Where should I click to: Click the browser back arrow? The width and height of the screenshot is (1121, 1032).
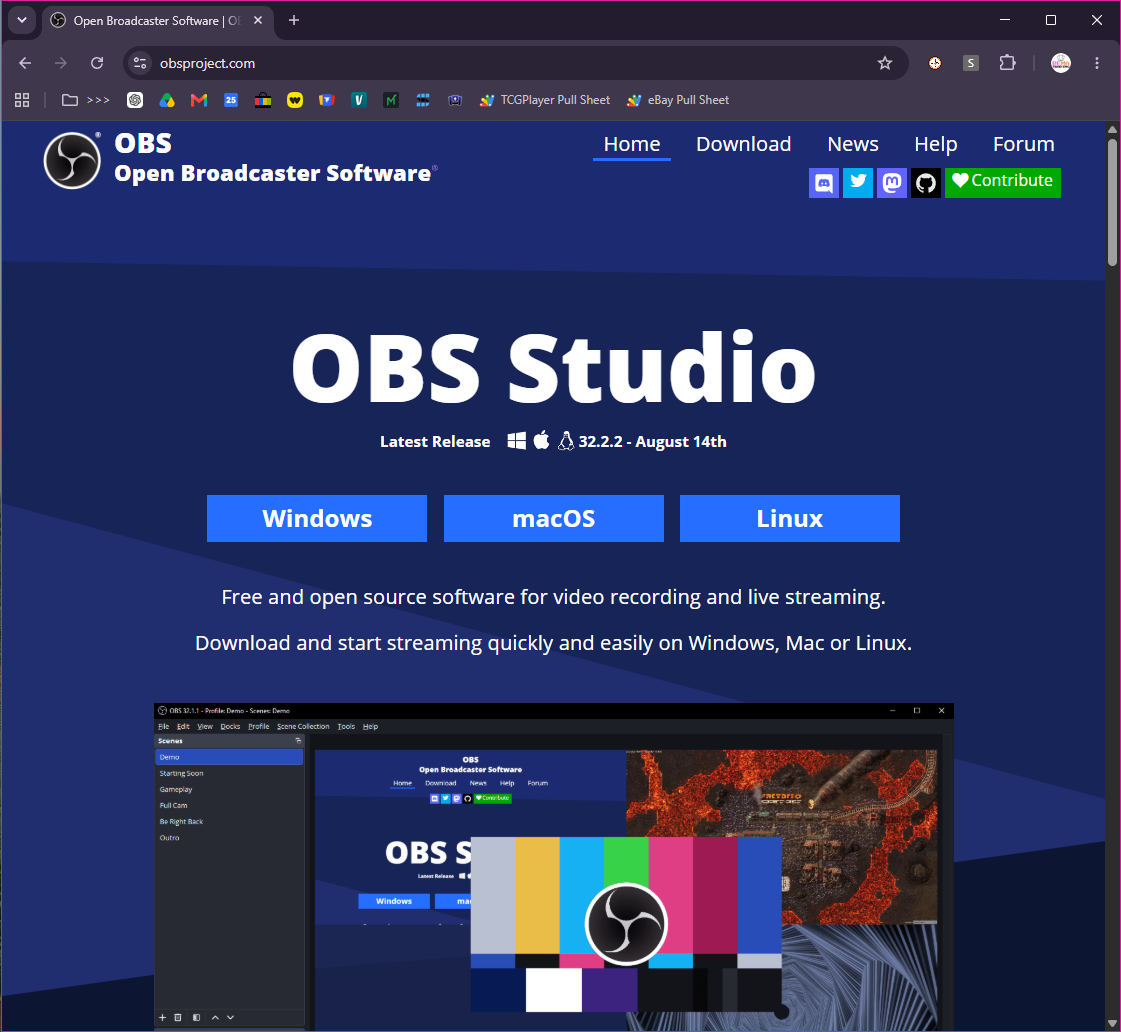[x=25, y=63]
